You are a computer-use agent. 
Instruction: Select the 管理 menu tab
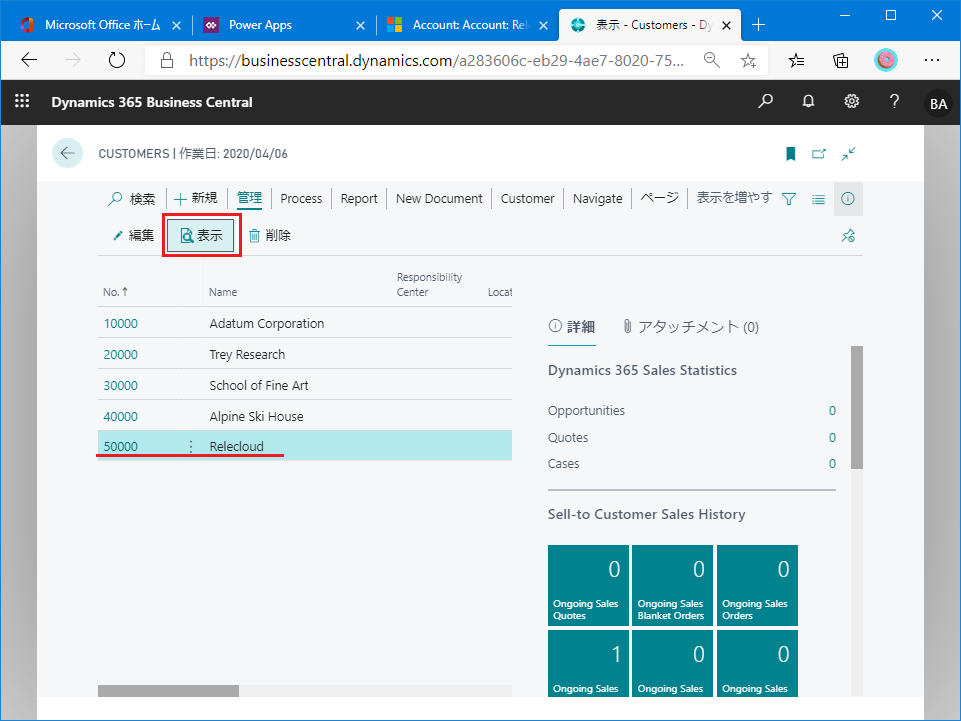[x=249, y=198]
